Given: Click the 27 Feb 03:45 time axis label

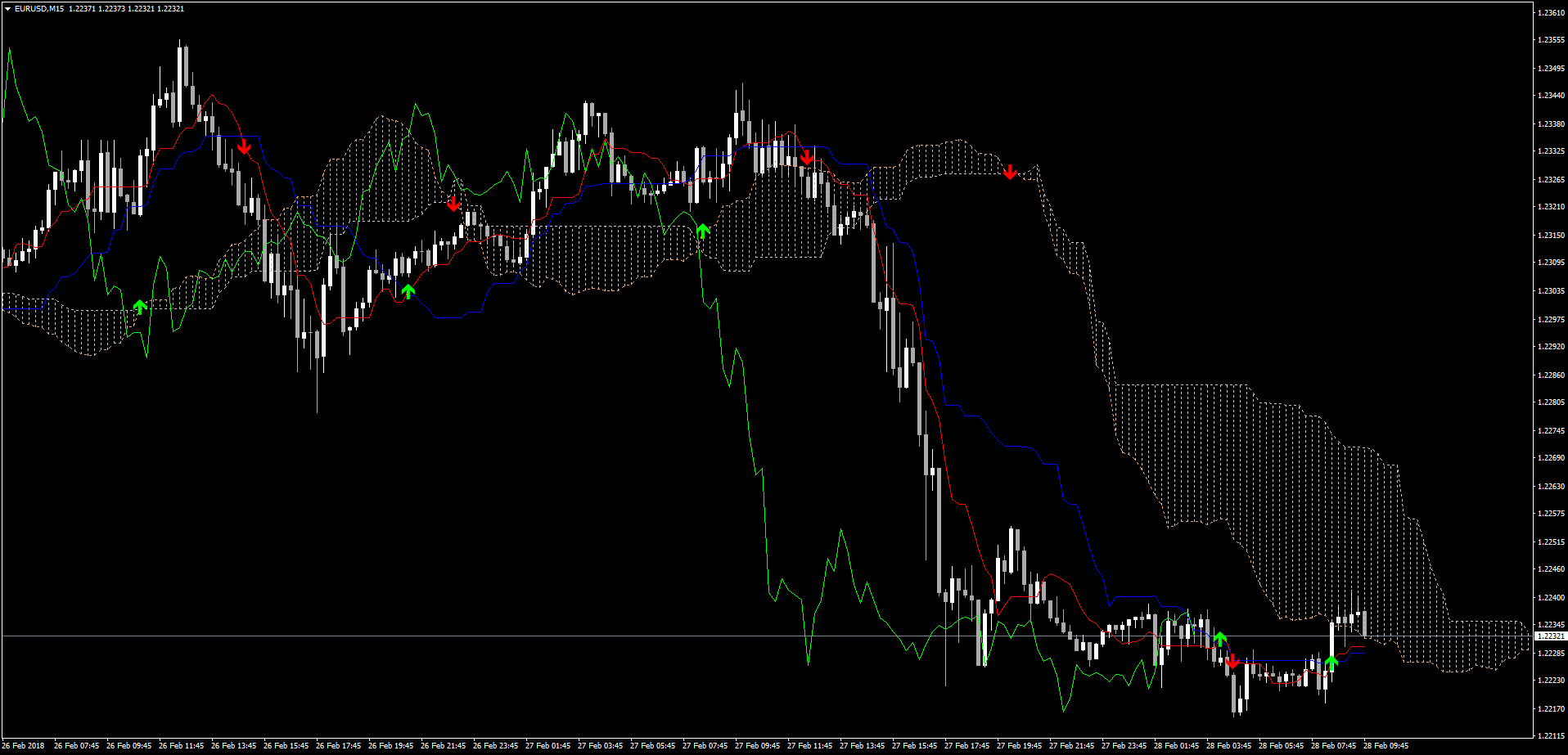Looking at the screenshot, I should 600,746.
